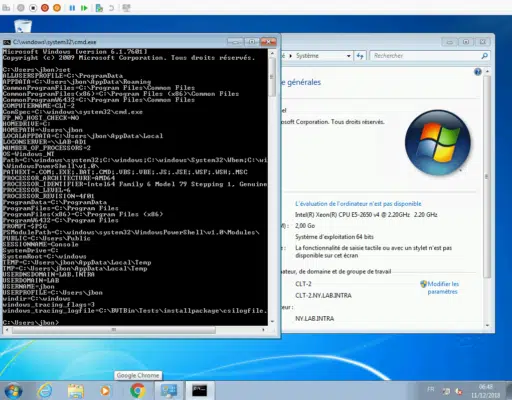Viewport: 512px width, 400px height.
Task: Click the Système breadcrumb in address bar
Action: coord(307,56)
